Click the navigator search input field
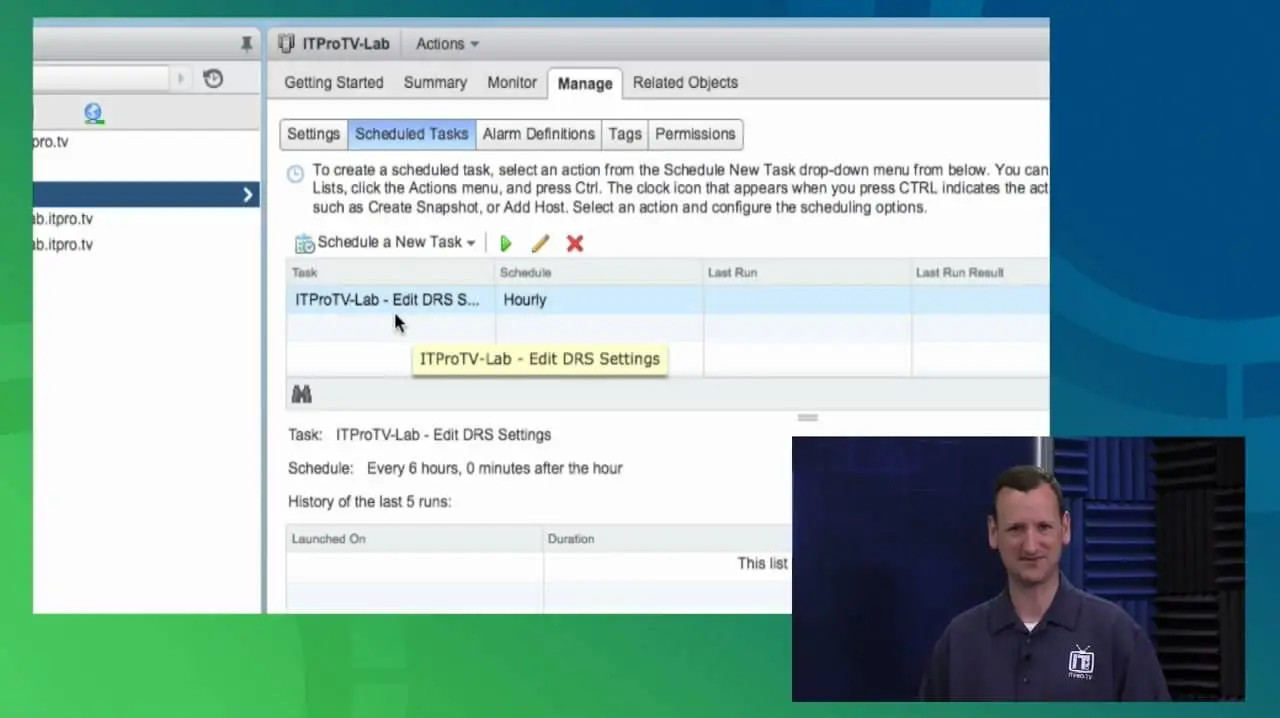The width and height of the screenshot is (1280, 718). 101,78
